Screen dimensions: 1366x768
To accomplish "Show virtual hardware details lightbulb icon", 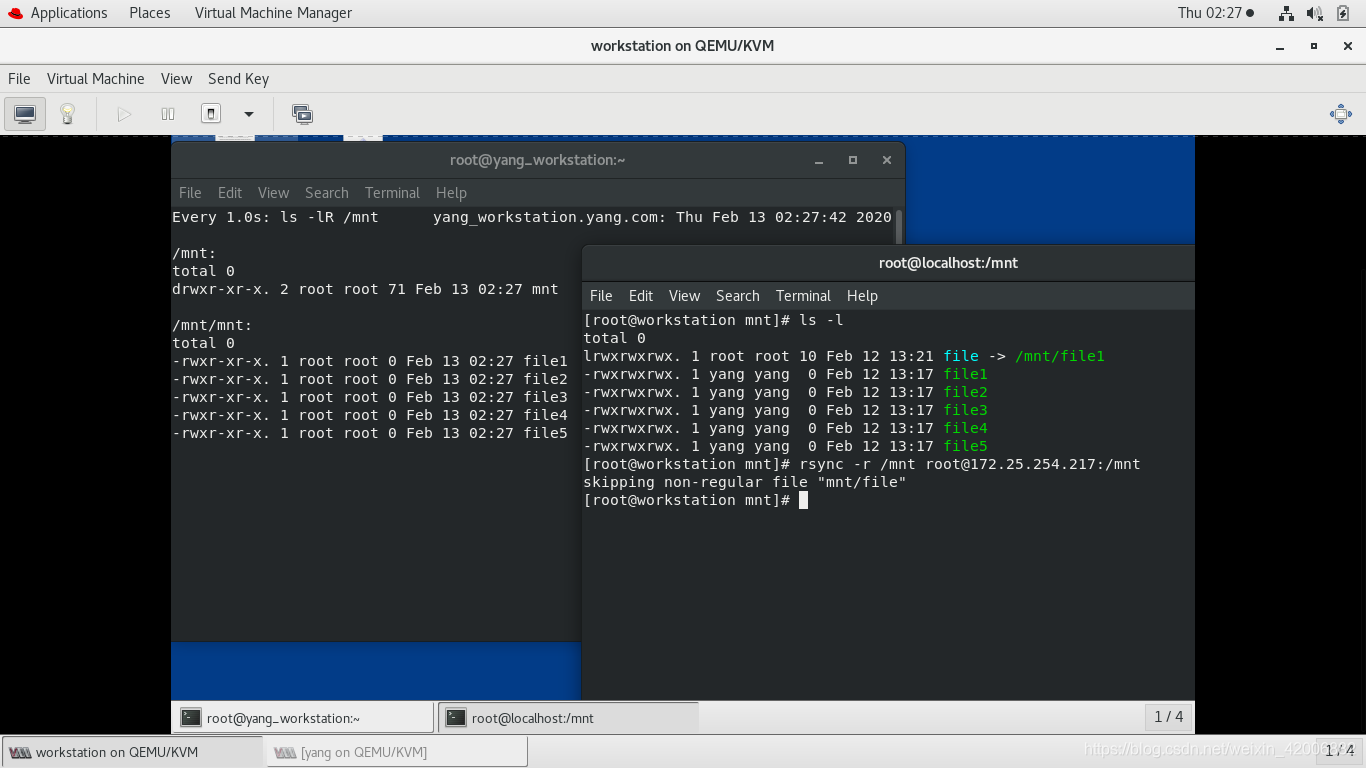I will point(67,114).
